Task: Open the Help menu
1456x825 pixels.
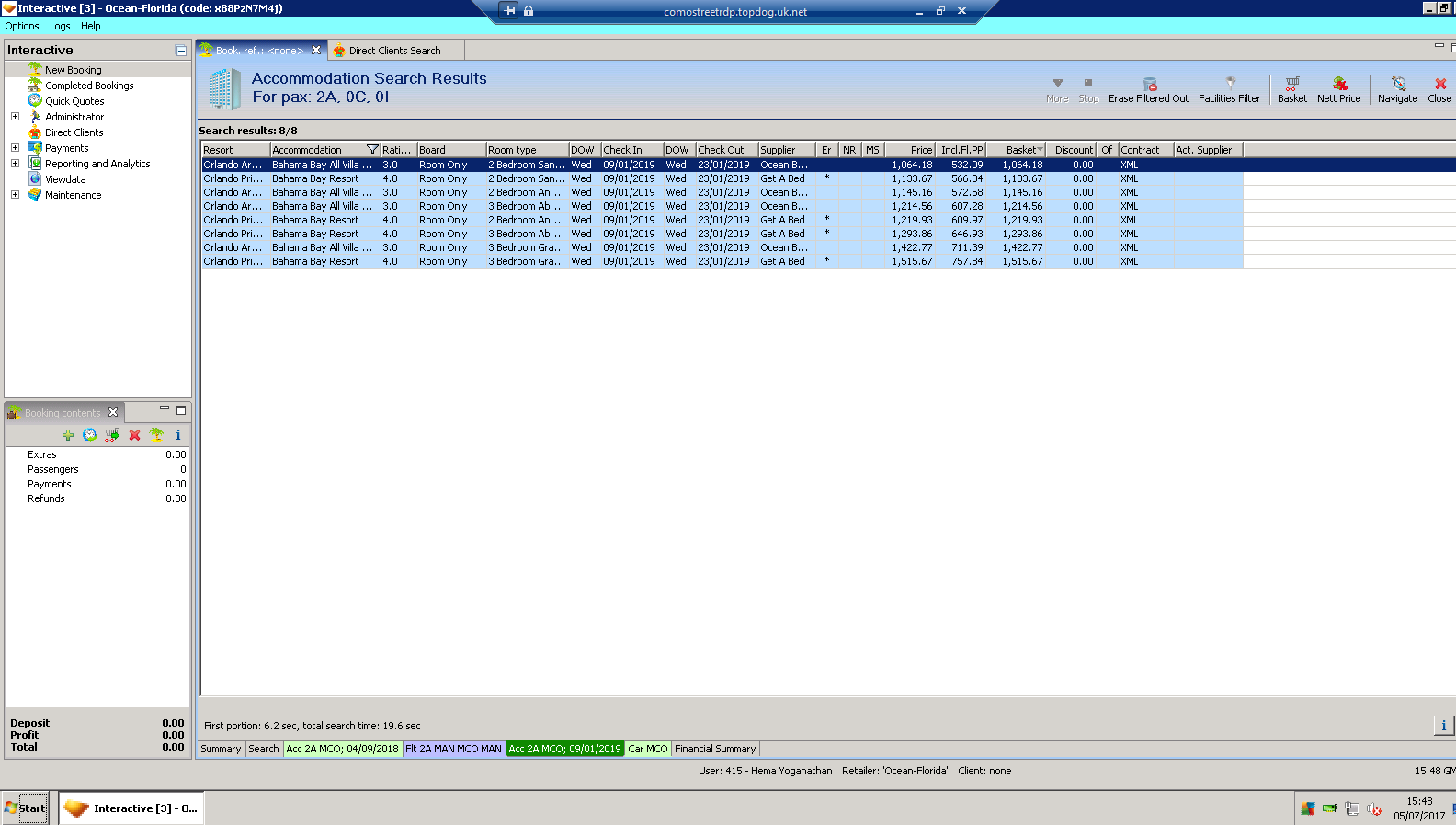Action: (x=90, y=26)
